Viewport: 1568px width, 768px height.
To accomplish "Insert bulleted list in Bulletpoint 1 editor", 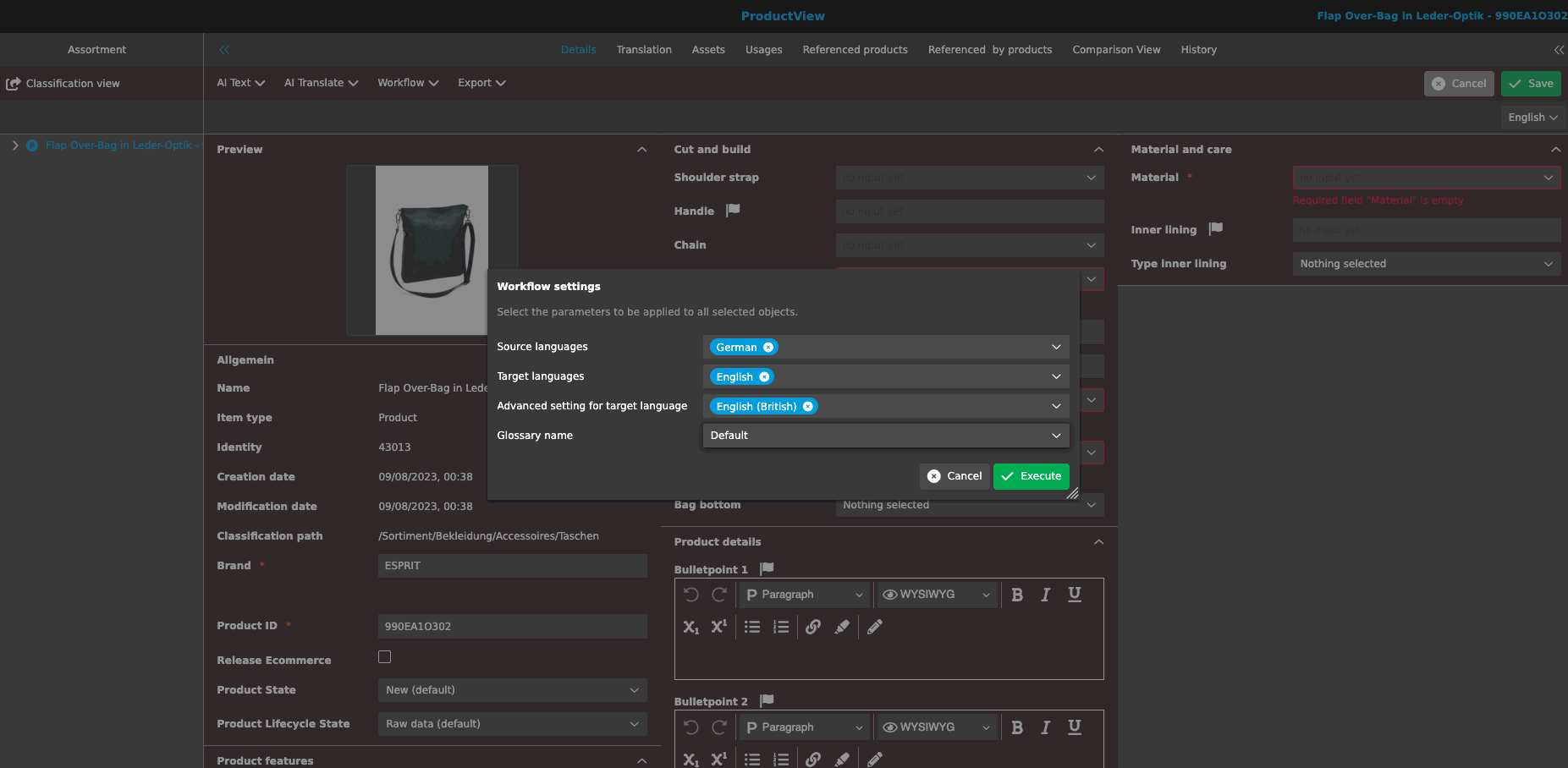I will point(751,627).
